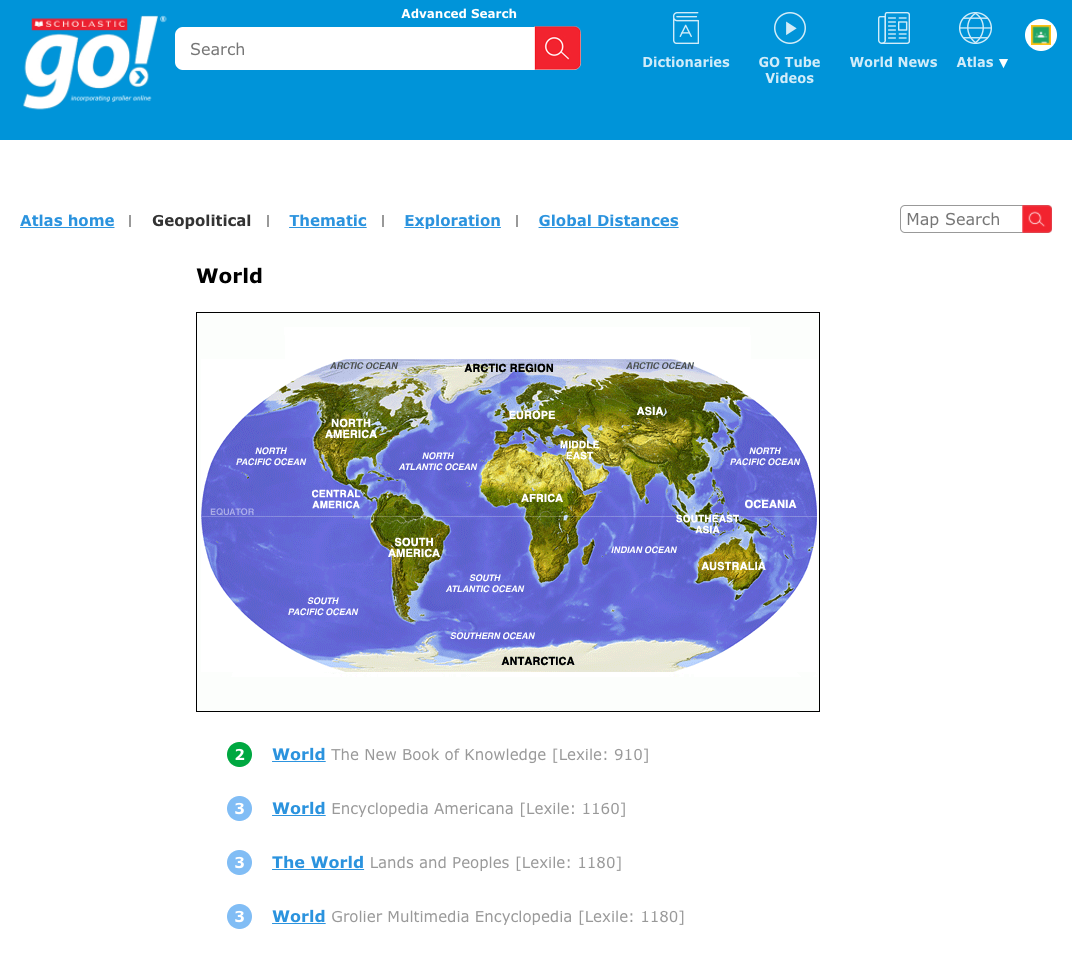The height and width of the screenshot is (966, 1072).
Task: Click the level 2 badge for World
Action: click(239, 754)
